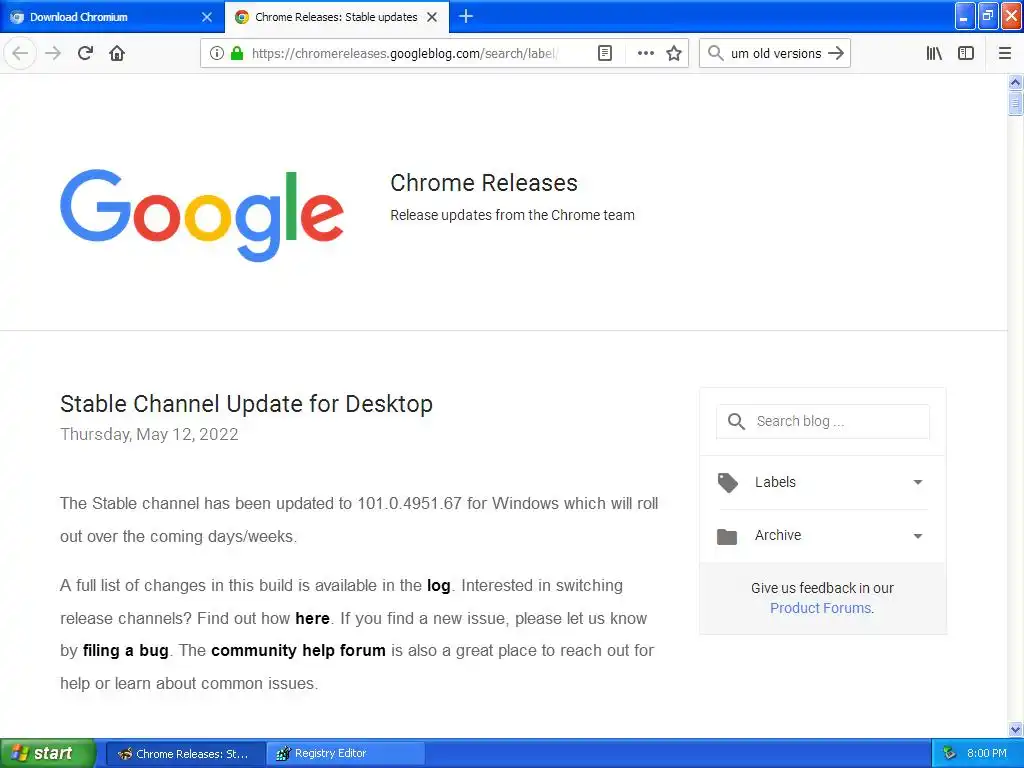Click 'Release updates from the Chrome team' subtitle

point(512,215)
